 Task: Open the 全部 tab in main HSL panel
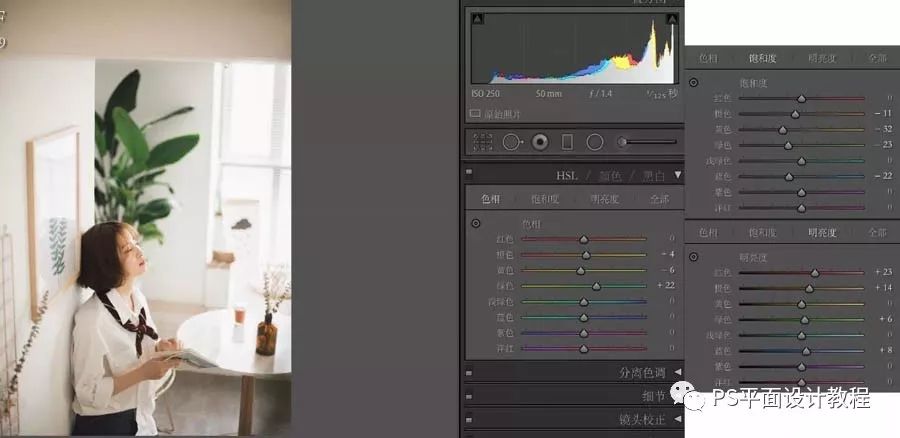[660, 199]
